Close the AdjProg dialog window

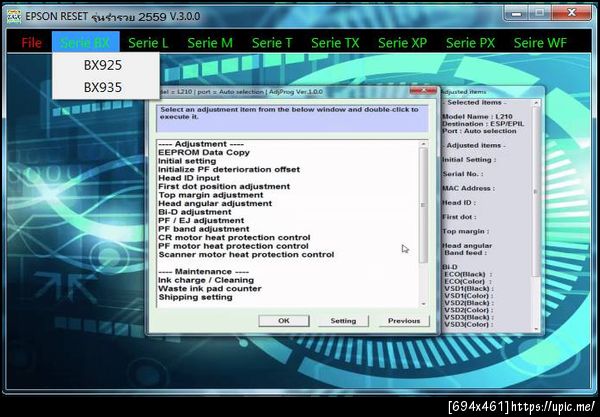[423, 91]
